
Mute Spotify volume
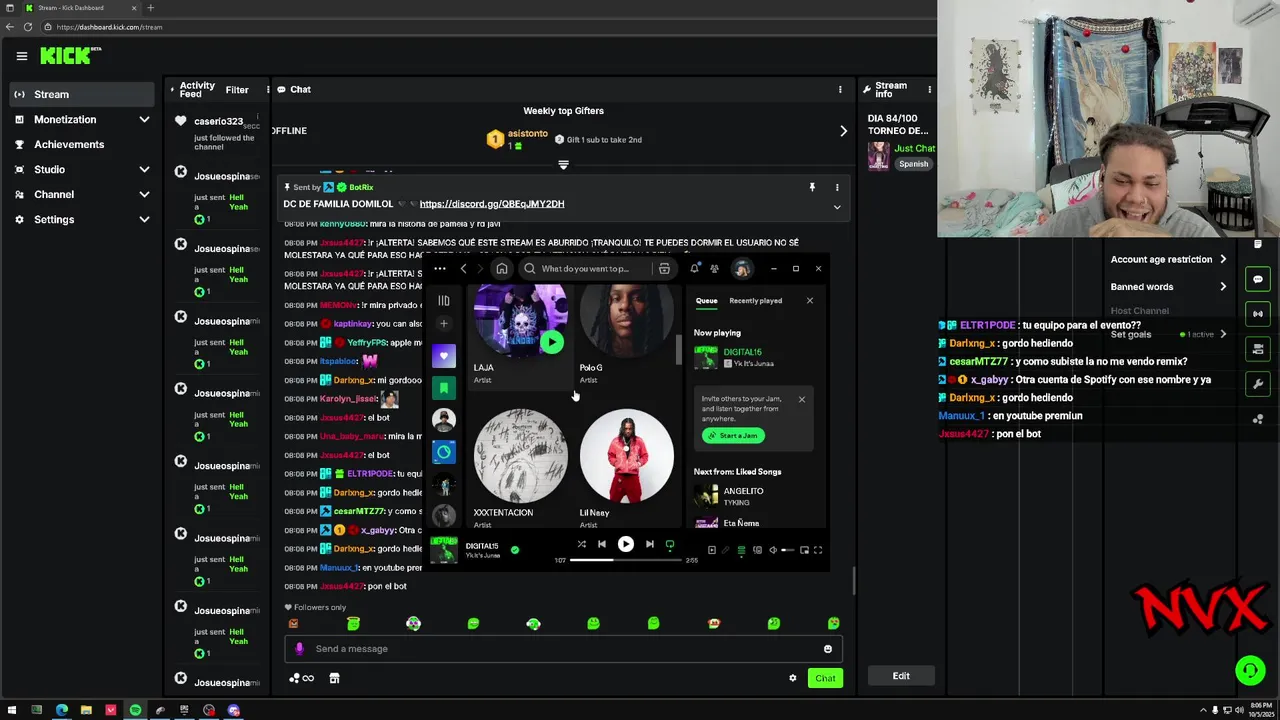pyautogui.click(x=772, y=550)
